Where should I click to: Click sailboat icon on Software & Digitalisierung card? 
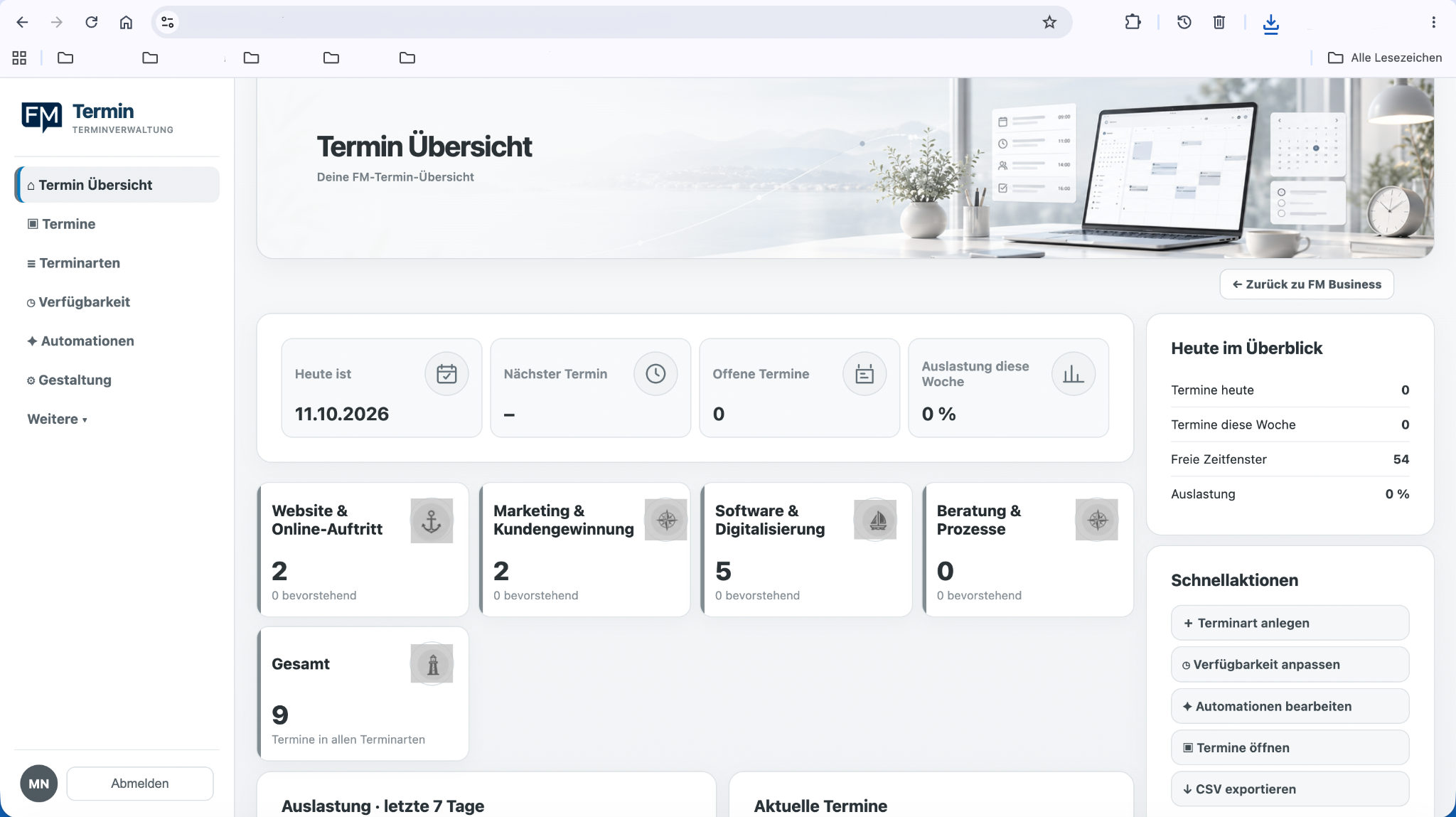point(875,520)
